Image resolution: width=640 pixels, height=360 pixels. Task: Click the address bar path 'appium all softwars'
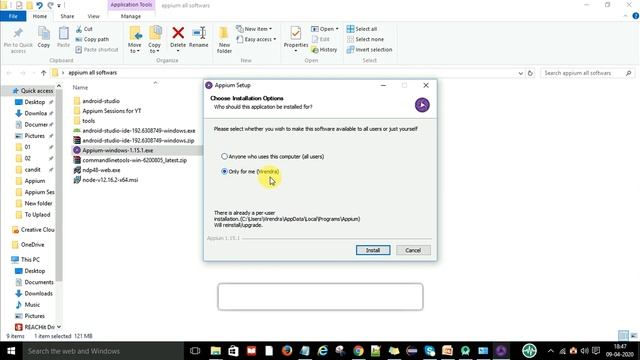(x=93, y=73)
